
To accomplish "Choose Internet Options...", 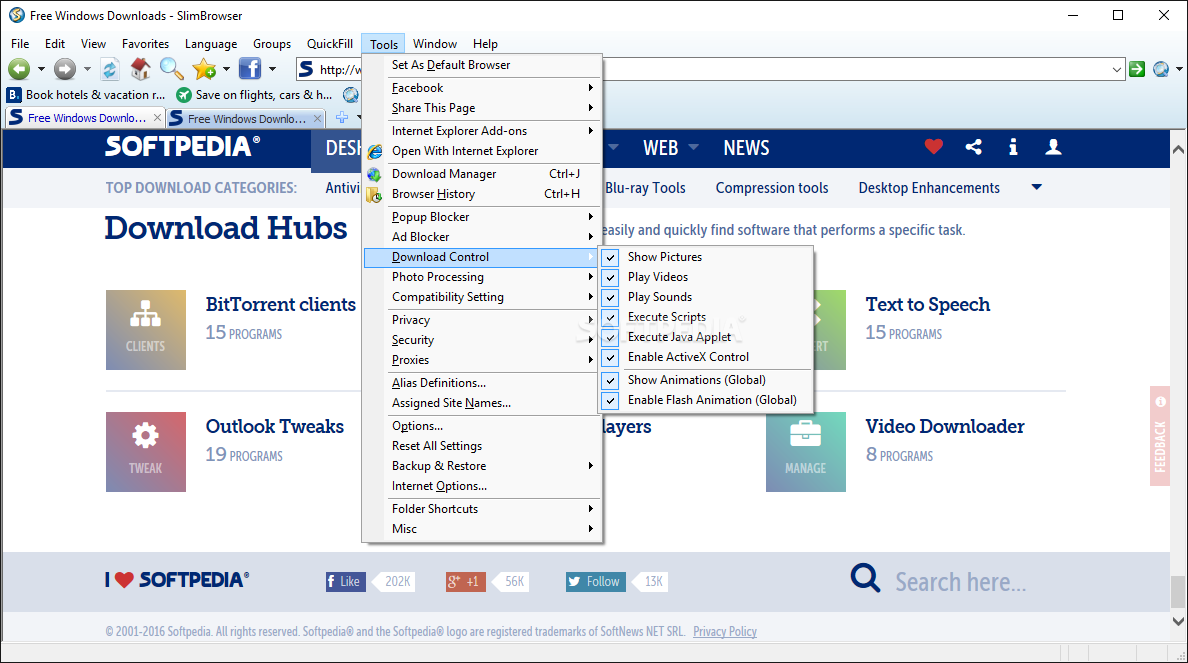I will point(483,486).
